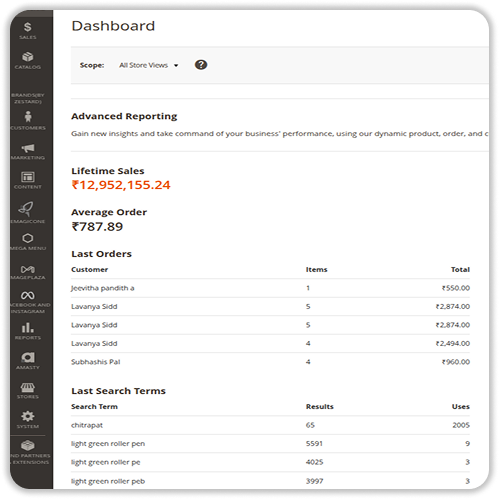Click the Last Orders heading

click(102, 254)
